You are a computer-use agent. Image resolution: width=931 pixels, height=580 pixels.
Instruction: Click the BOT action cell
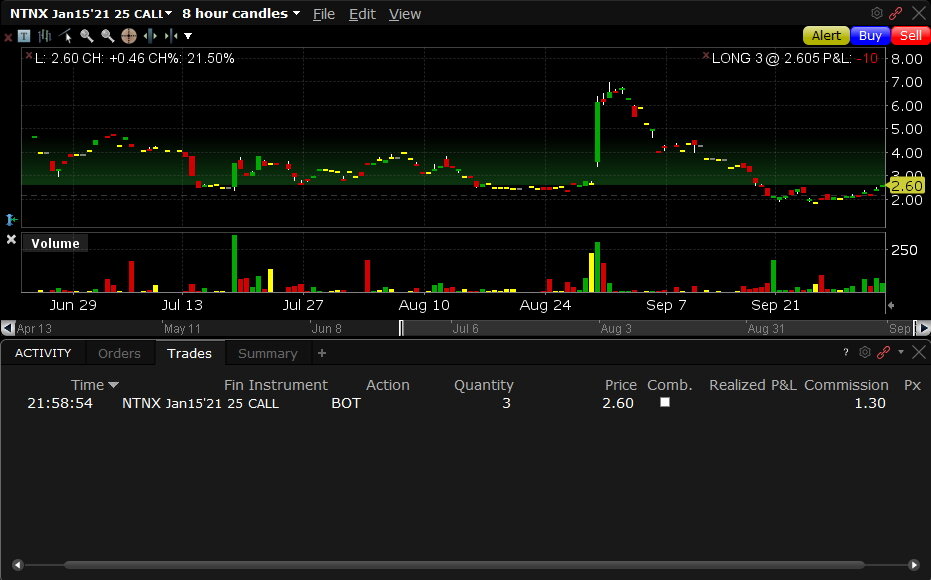click(x=346, y=404)
